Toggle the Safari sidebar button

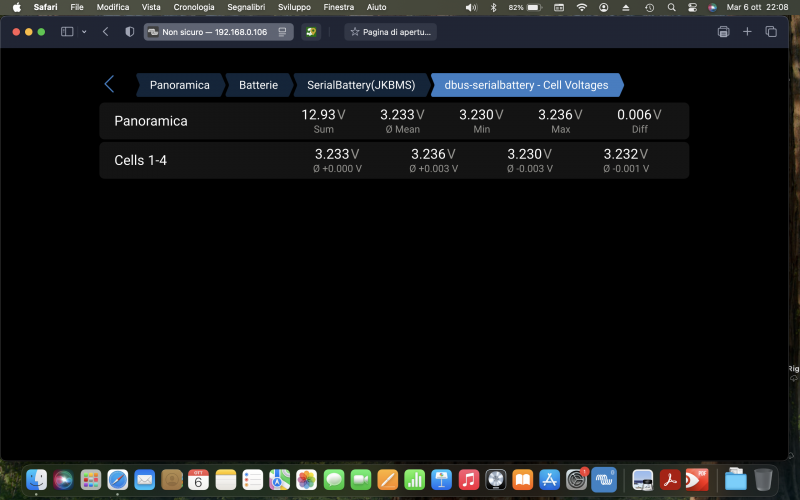[67, 32]
